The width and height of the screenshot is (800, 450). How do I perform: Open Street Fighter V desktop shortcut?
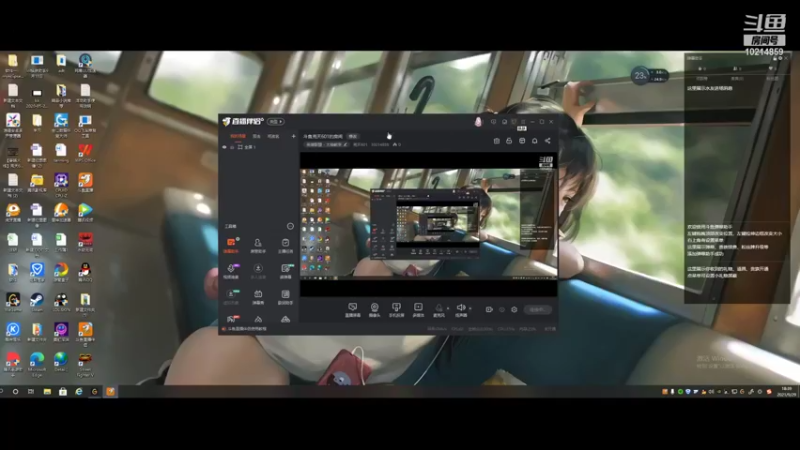coord(85,364)
